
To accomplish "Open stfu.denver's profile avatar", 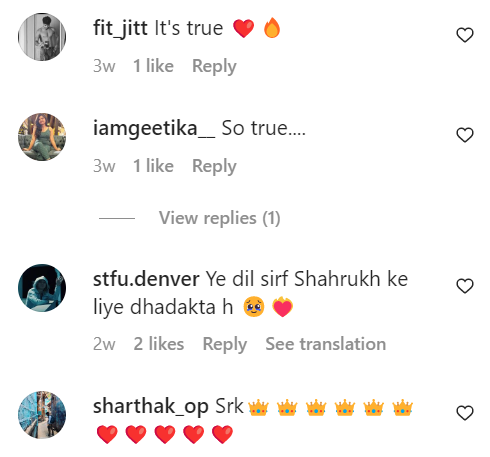I will [x=42, y=288].
